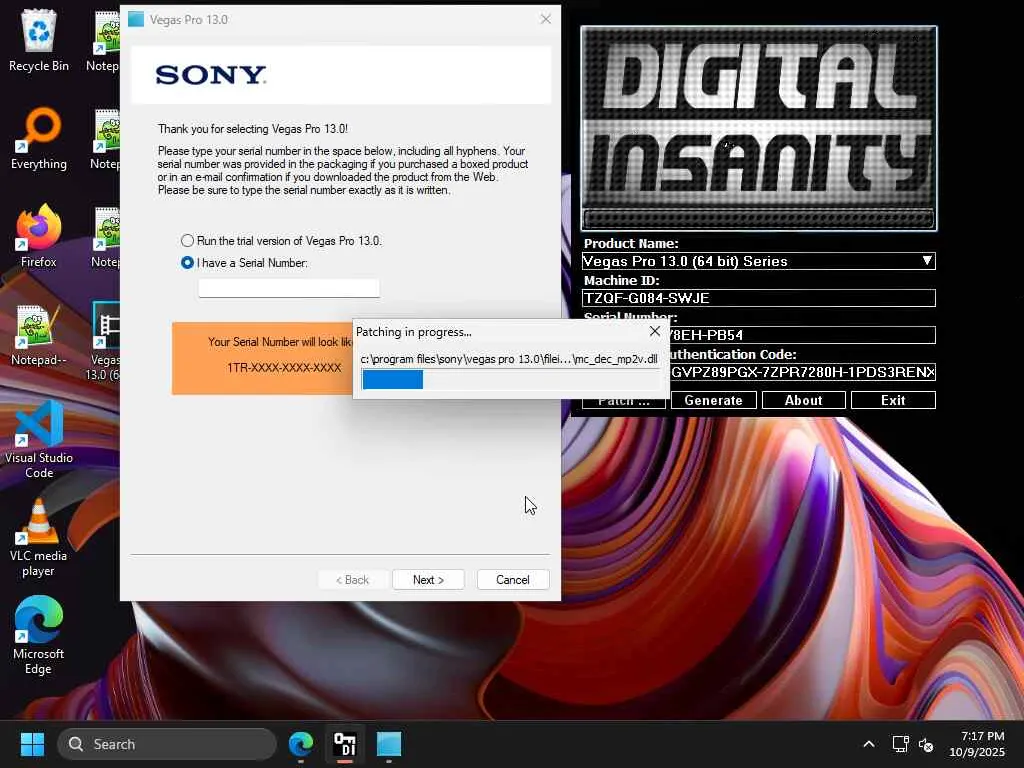The width and height of the screenshot is (1024, 768).
Task: Click the Generate button in keygen
Action: point(713,400)
